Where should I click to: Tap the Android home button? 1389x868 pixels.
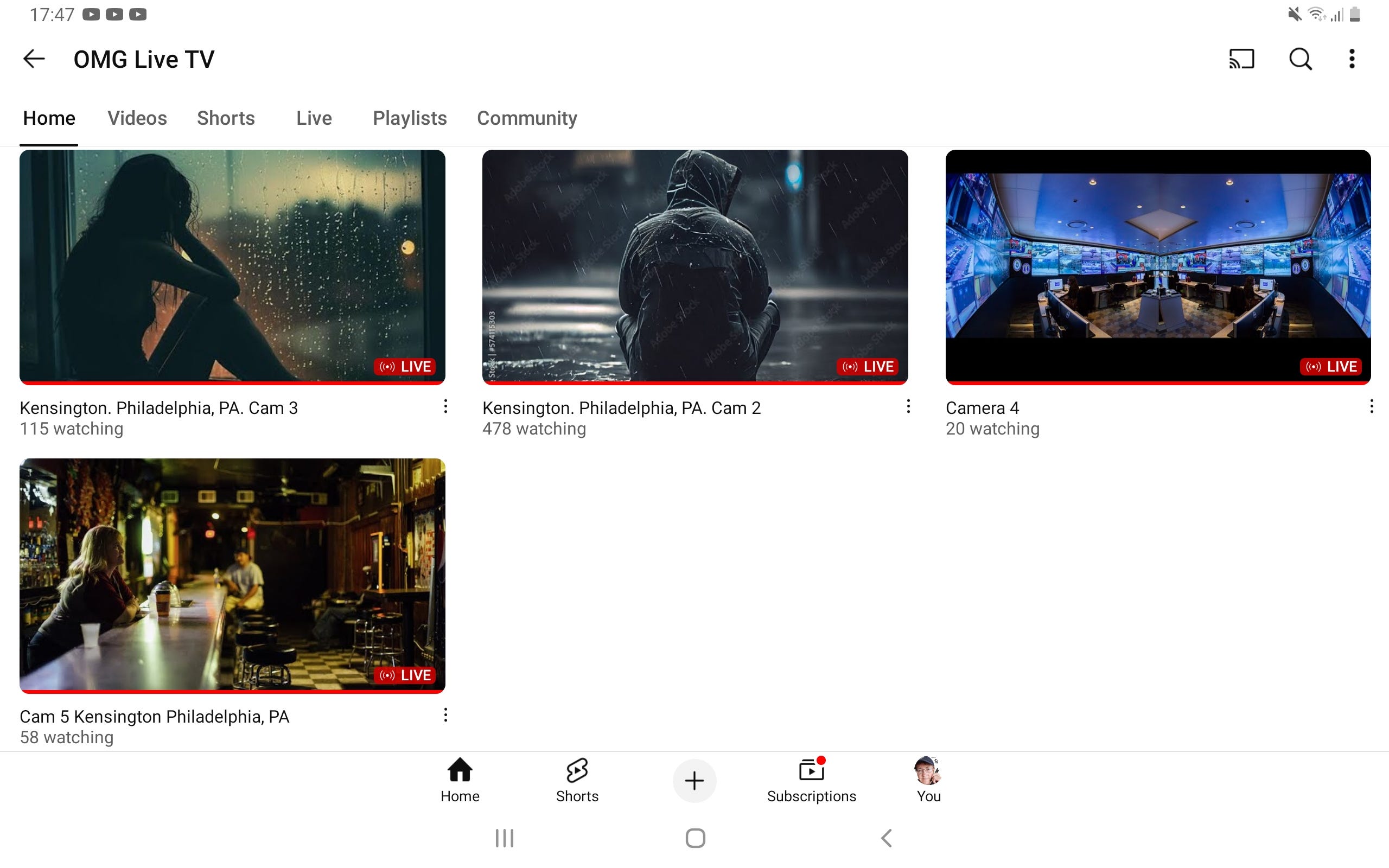point(695,838)
